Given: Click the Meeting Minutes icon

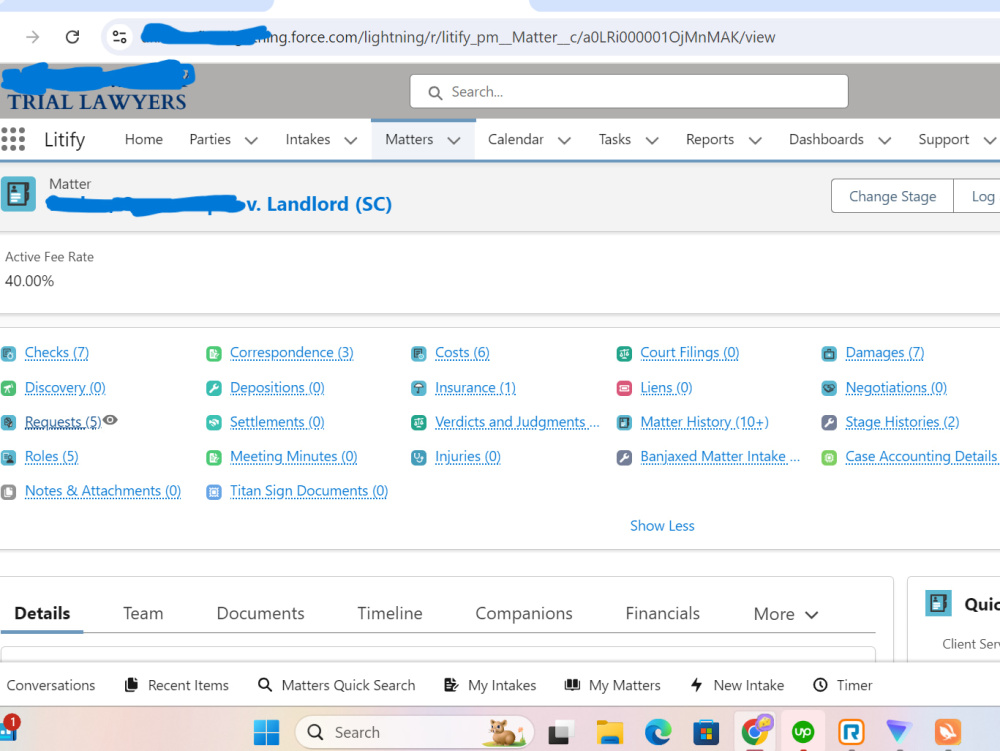Looking at the screenshot, I should click(214, 457).
